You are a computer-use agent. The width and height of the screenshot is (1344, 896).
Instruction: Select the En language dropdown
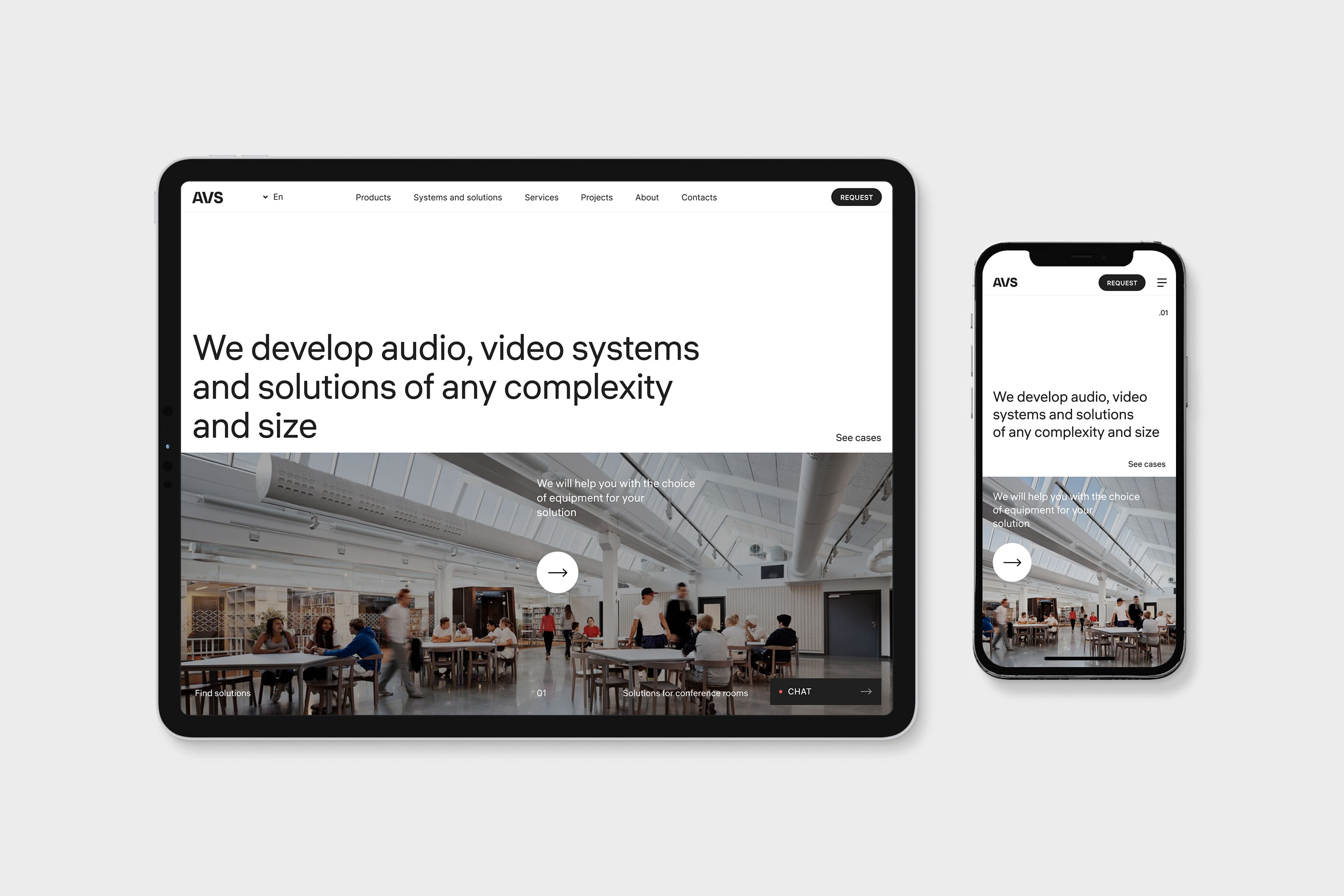[278, 196]
